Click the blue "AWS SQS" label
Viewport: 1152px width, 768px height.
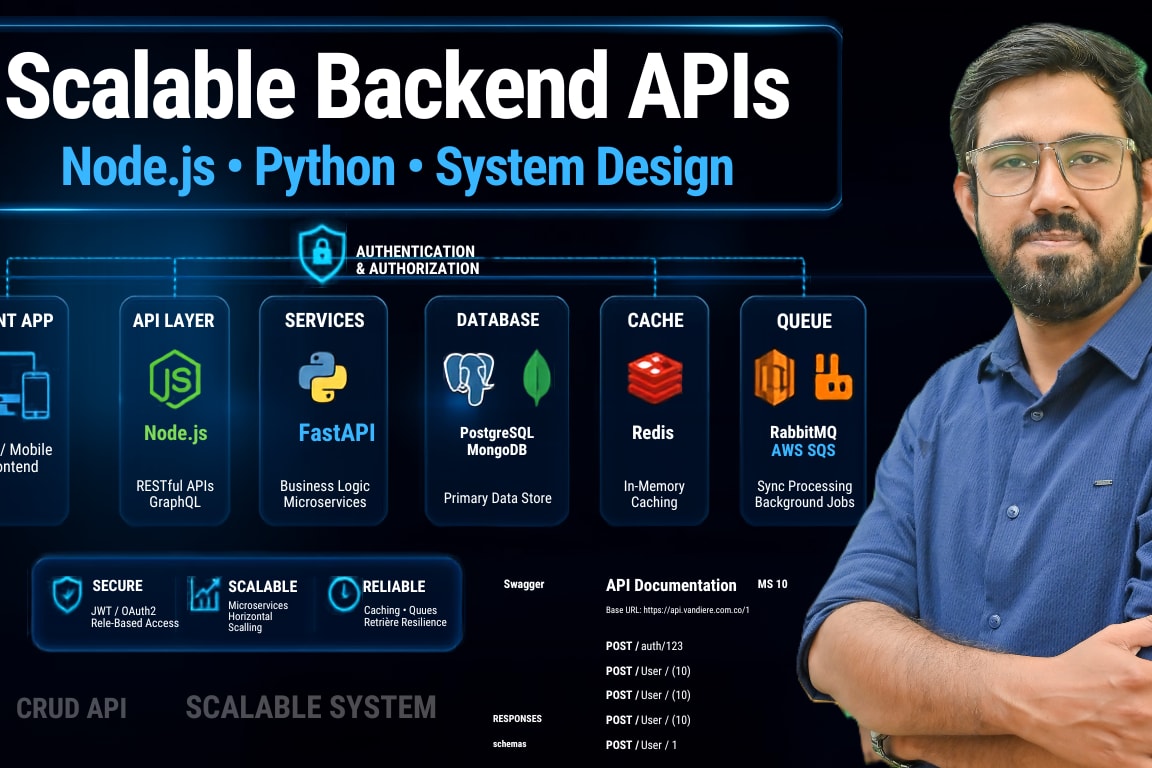(803, 451)
